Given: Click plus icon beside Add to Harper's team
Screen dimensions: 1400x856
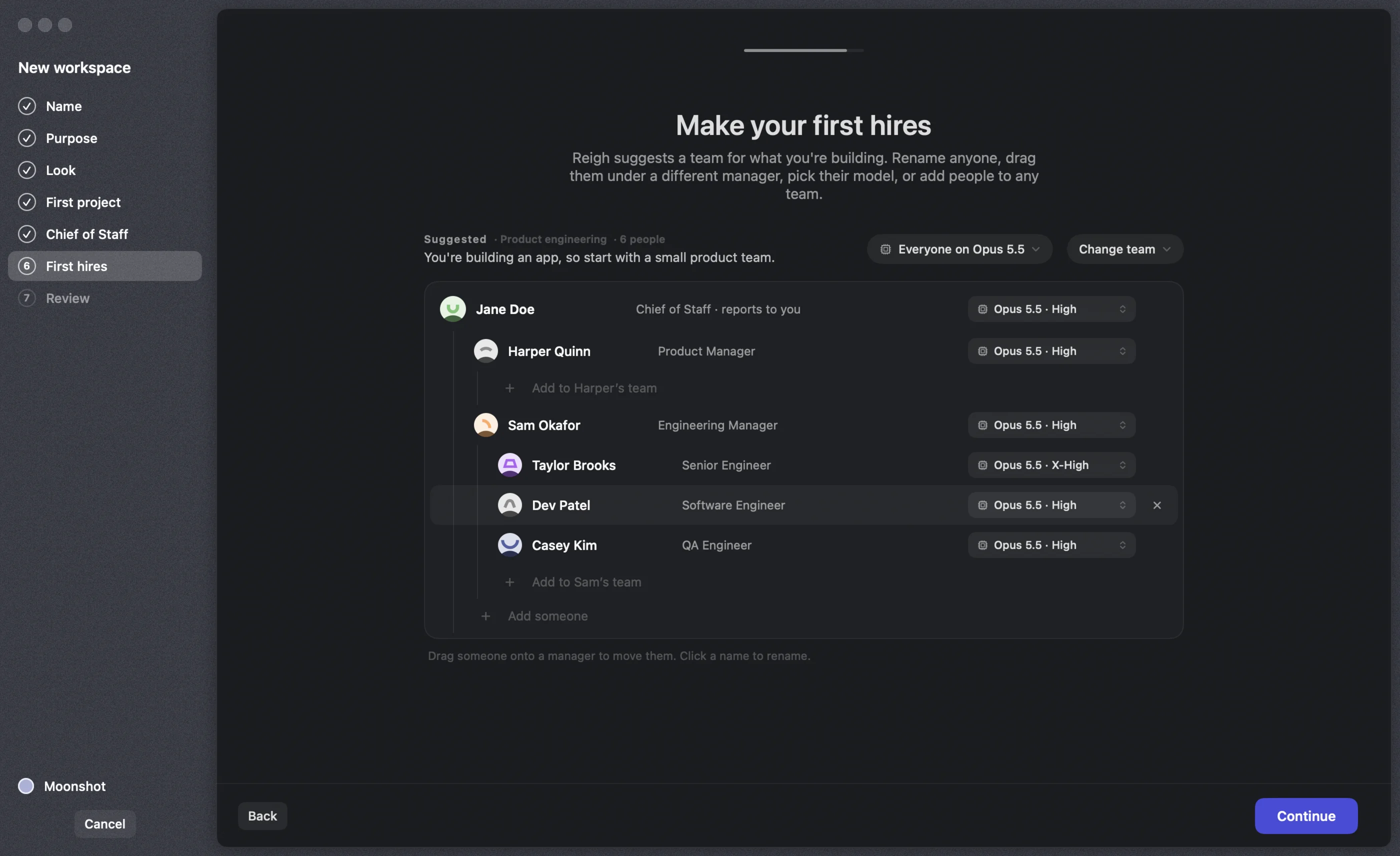Looking at the screenshot, I should [509, 388].
